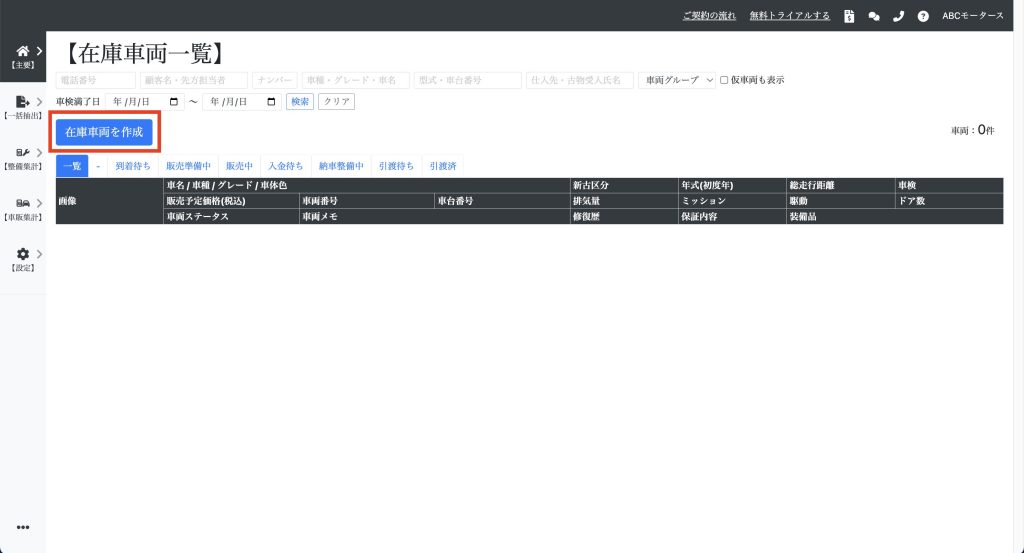Open the help question mark icon
1024x553 pixels.
click(923, 16)
